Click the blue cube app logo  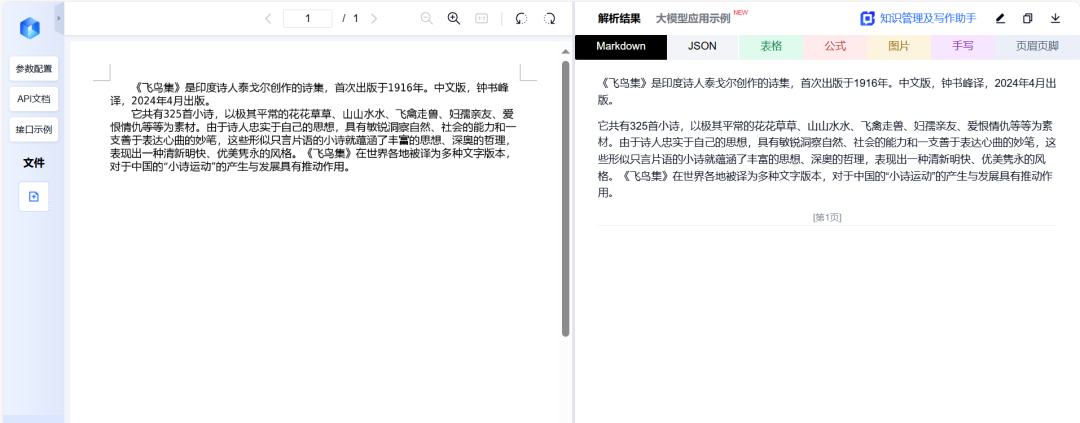[30, 28]
